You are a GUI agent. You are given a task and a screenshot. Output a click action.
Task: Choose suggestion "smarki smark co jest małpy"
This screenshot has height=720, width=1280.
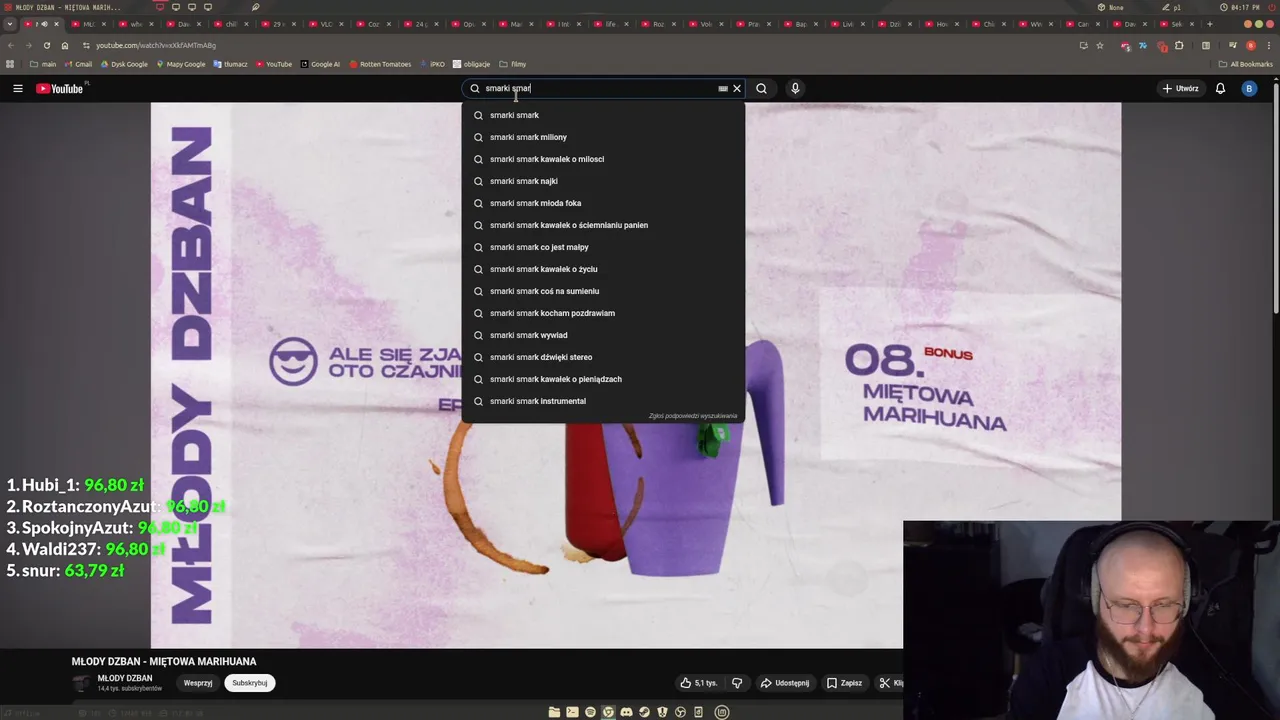pos(604,247)
